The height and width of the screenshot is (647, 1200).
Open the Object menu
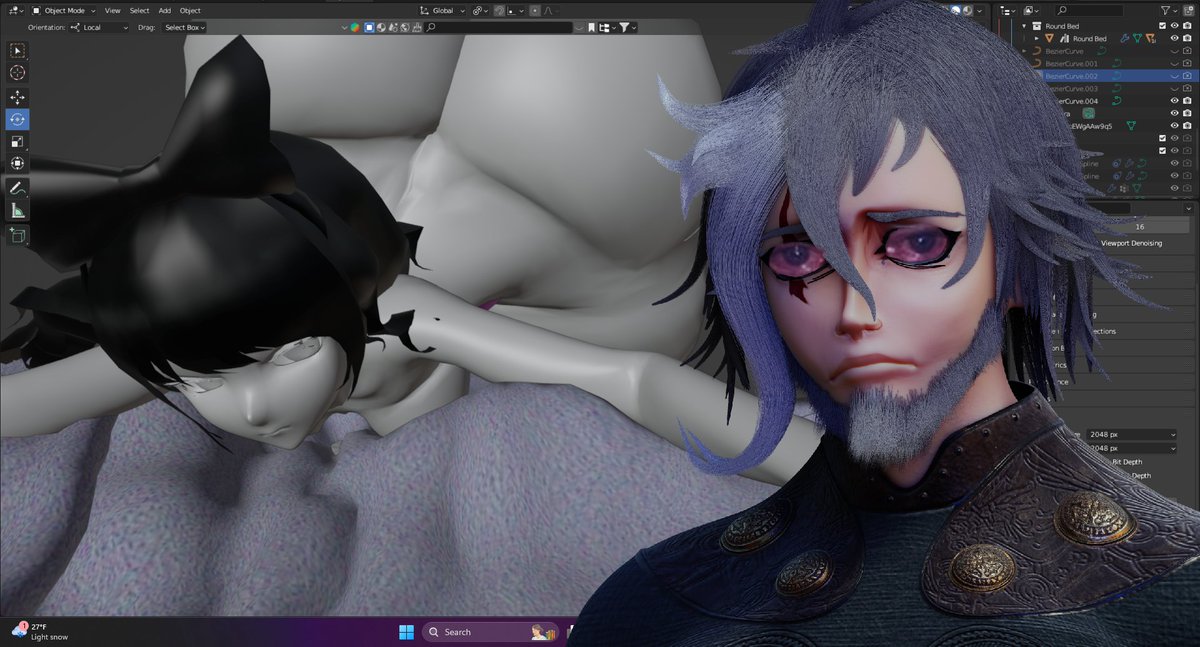(189, 10)
